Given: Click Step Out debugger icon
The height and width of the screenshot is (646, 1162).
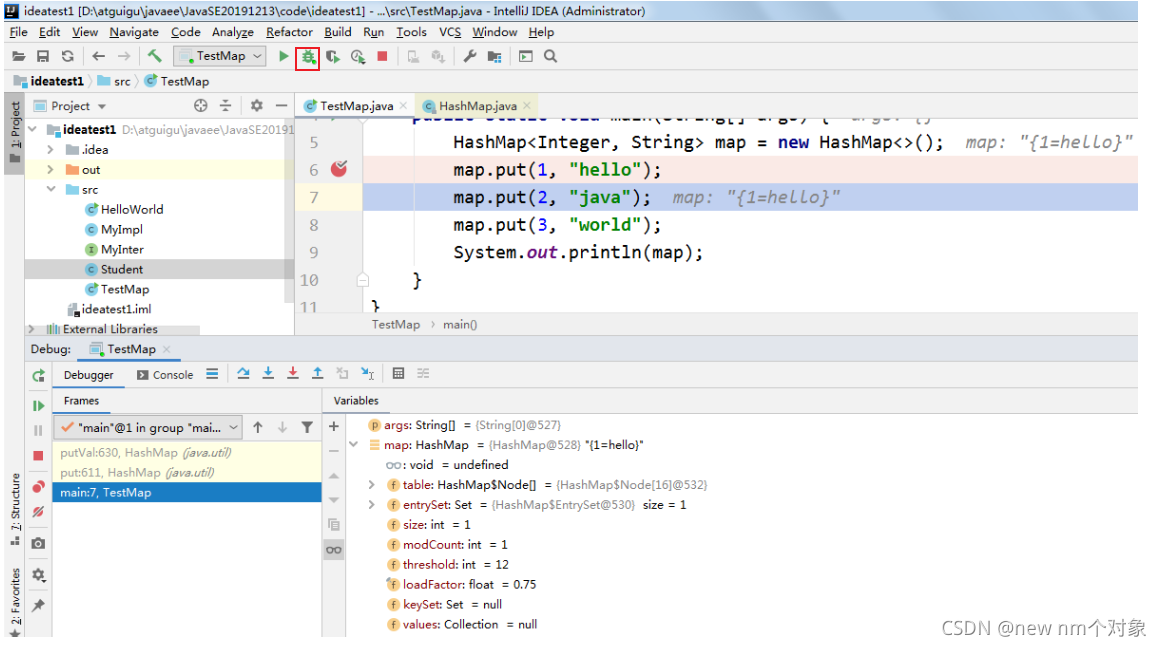Looking at the screenshot, I should click(x=317, y=373).
